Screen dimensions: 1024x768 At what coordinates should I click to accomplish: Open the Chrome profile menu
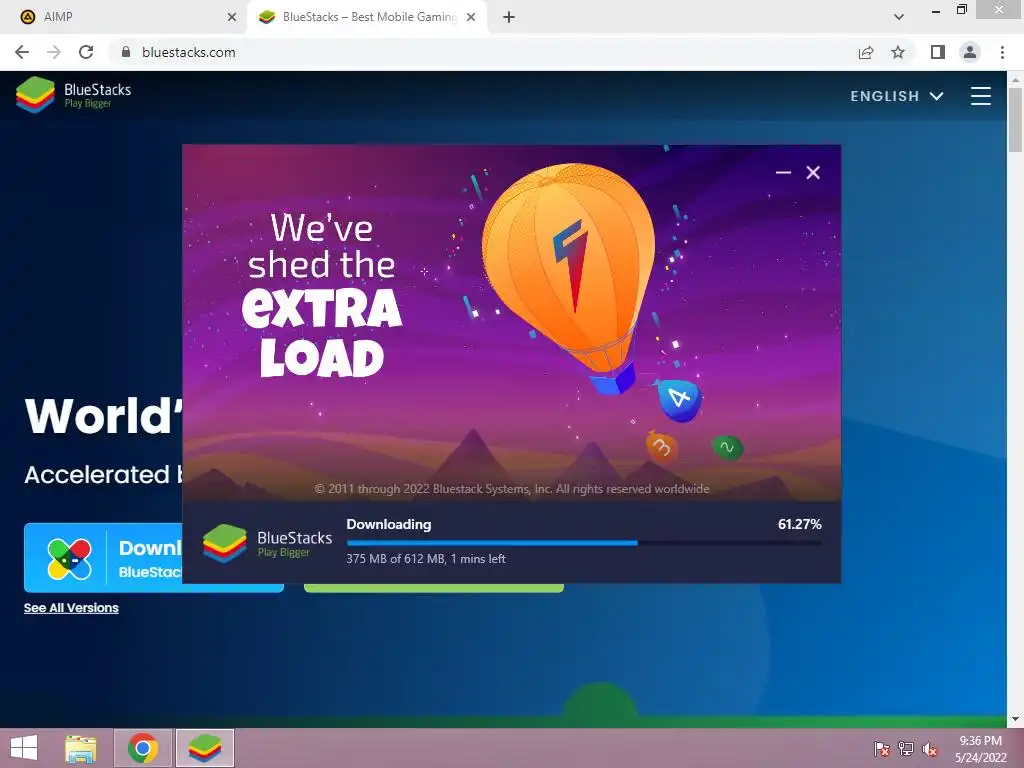[970, 52]
